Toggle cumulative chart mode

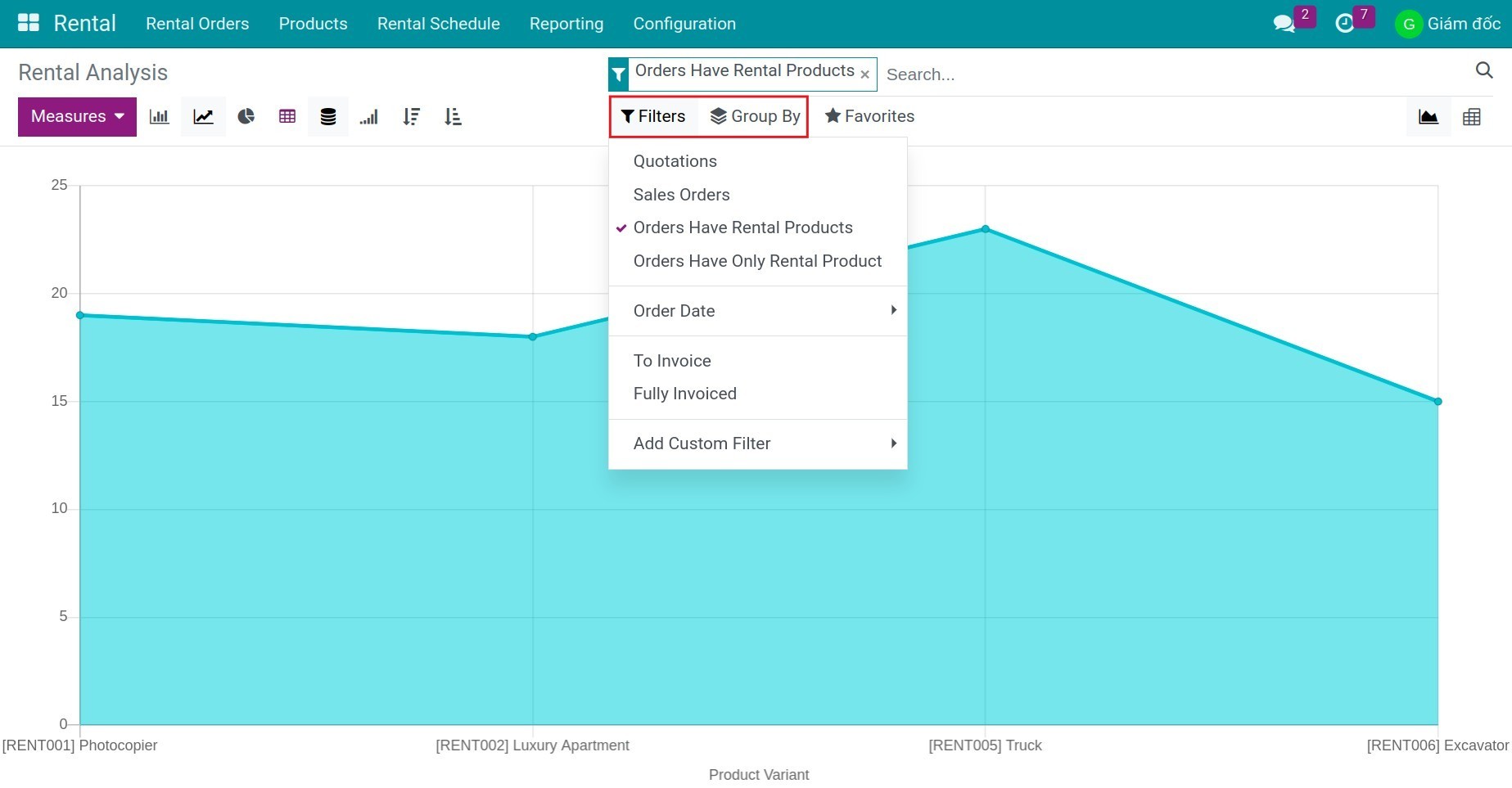(x=369, y=117)
